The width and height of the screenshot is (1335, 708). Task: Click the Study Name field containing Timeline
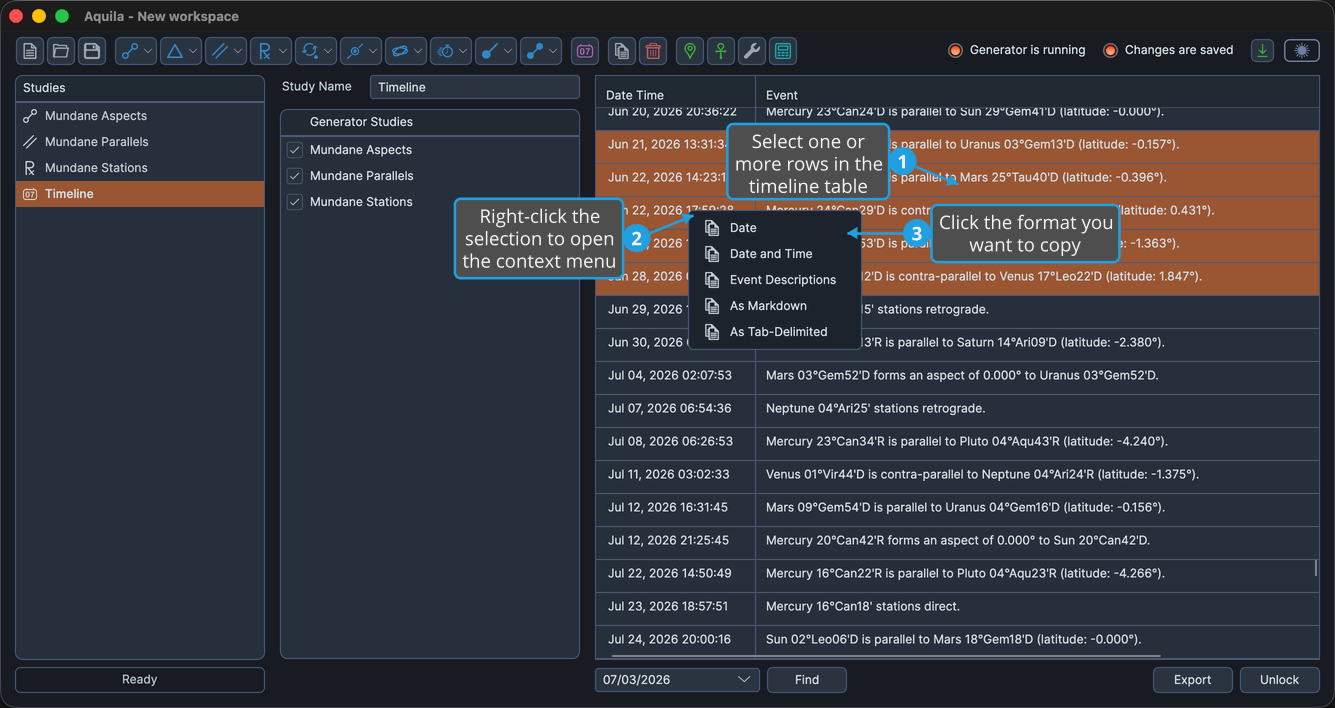pos(475,87)
